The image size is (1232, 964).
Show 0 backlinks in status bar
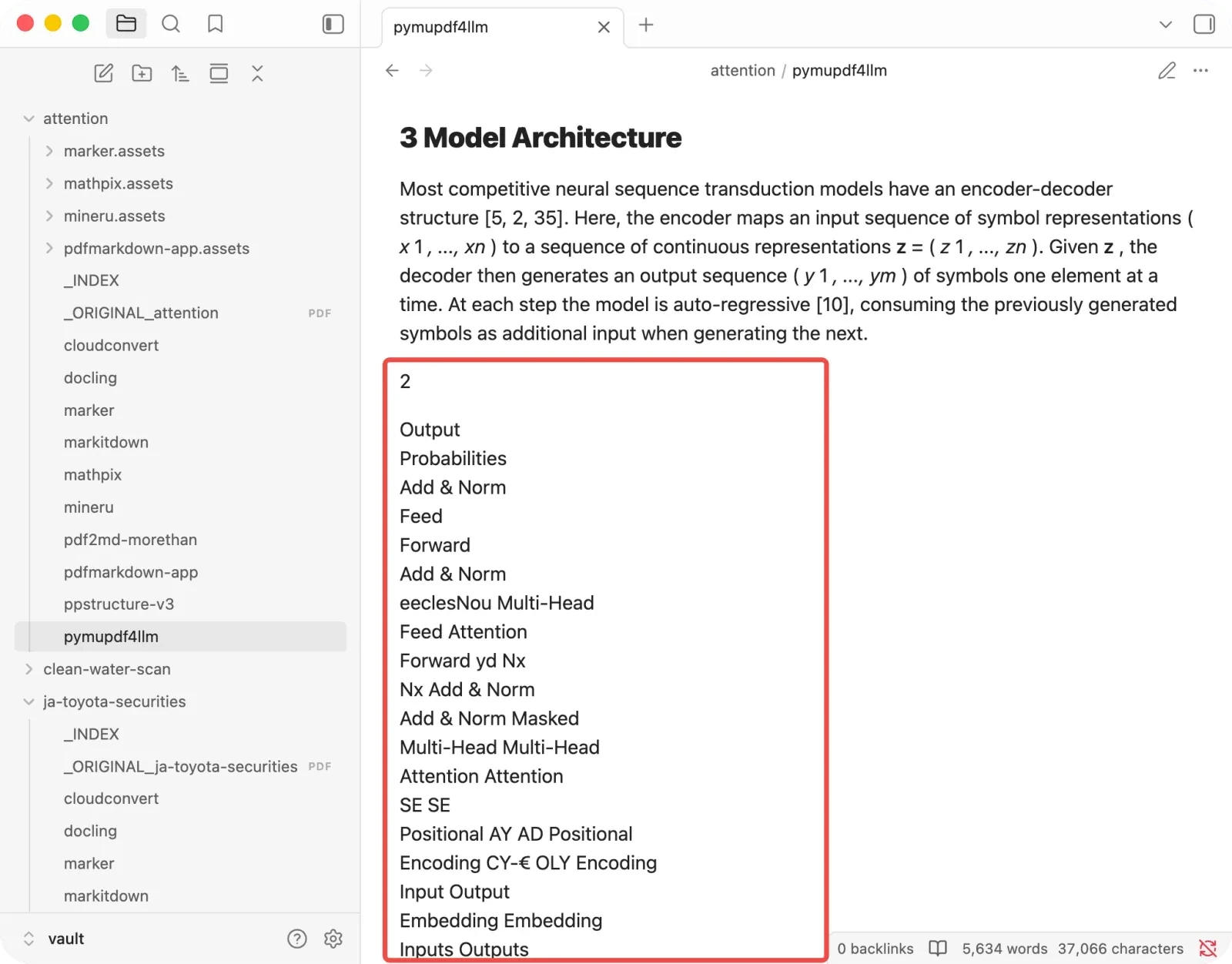click(875, 949)
